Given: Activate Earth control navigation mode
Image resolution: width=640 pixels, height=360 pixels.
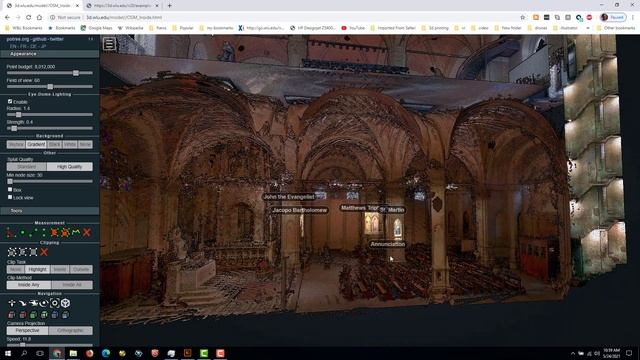Looking at the screenshot, I should (x=11, y=303).
